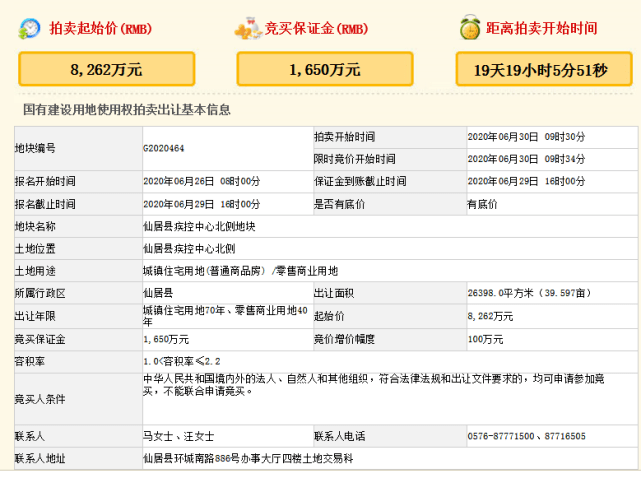Click the deposit deadline 2020年06月29日 16时00分 value

[x=526, y=181]
